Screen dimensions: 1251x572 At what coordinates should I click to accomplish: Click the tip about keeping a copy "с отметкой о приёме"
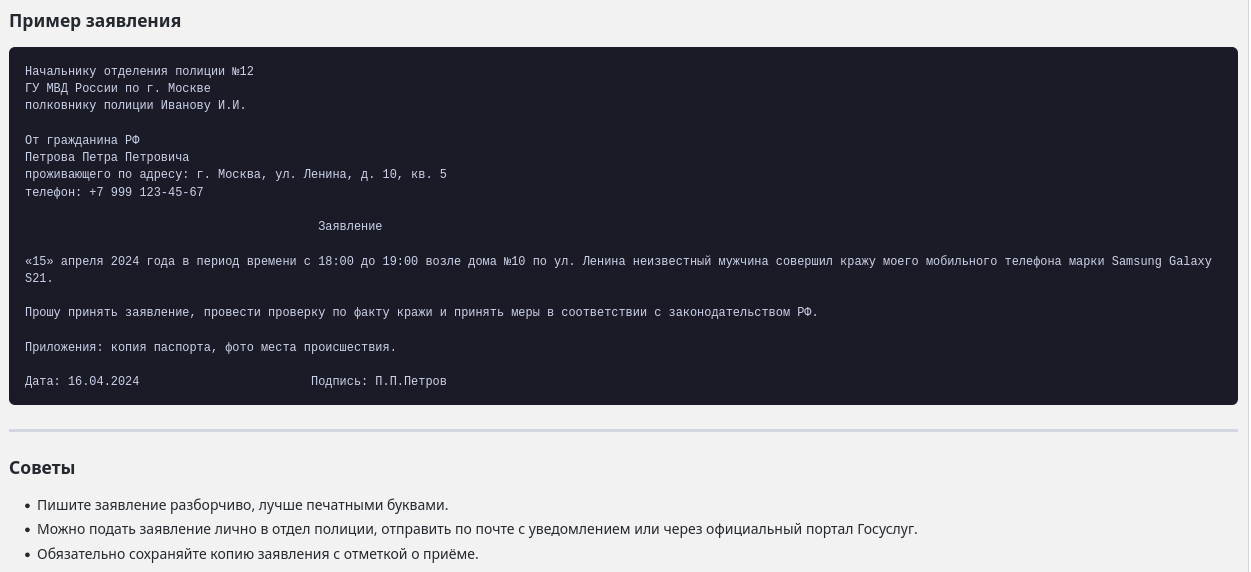pyautogui.click(x=257, y=554)
